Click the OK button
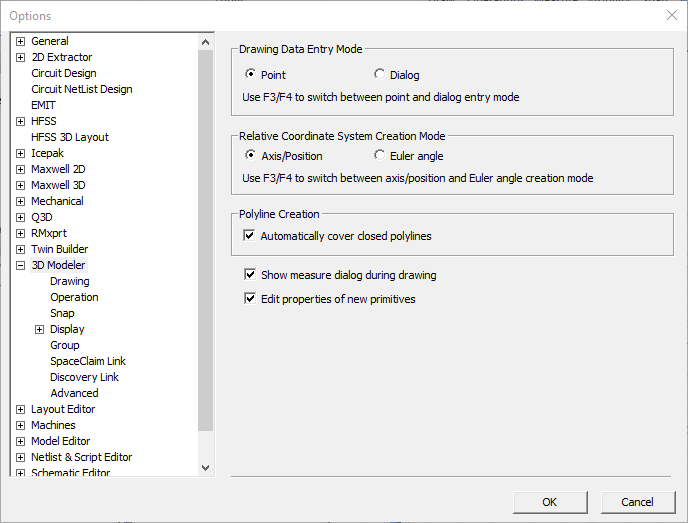 [x=550, y=502]
